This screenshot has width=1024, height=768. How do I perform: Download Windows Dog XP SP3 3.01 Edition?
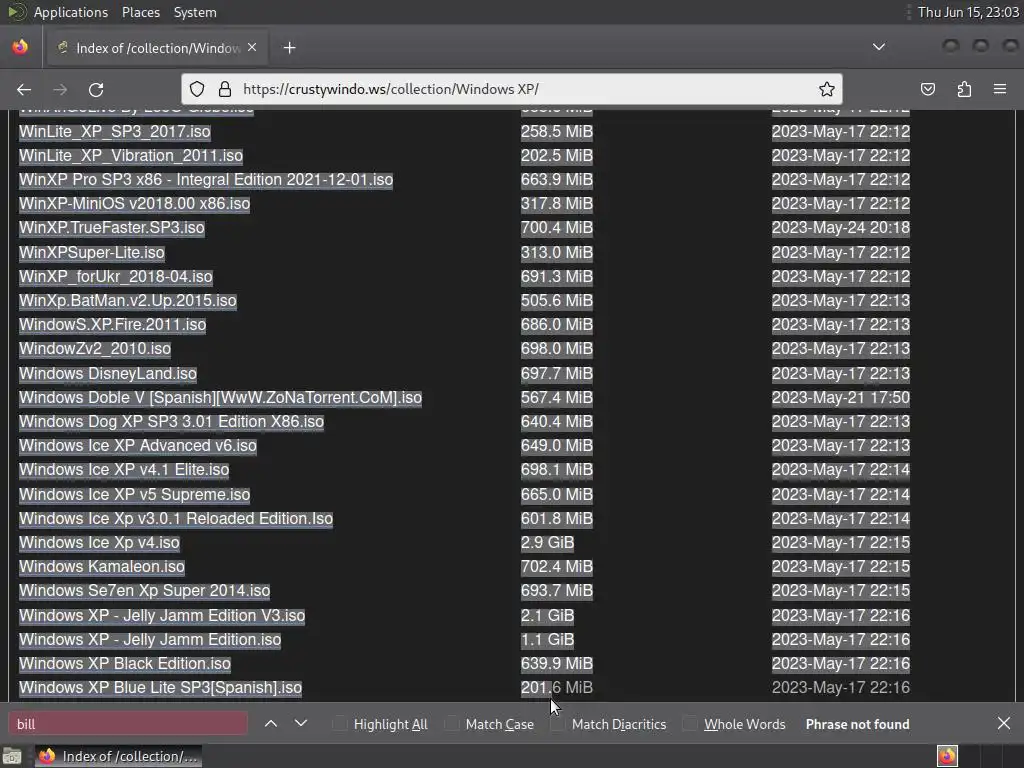pos(171,422)
